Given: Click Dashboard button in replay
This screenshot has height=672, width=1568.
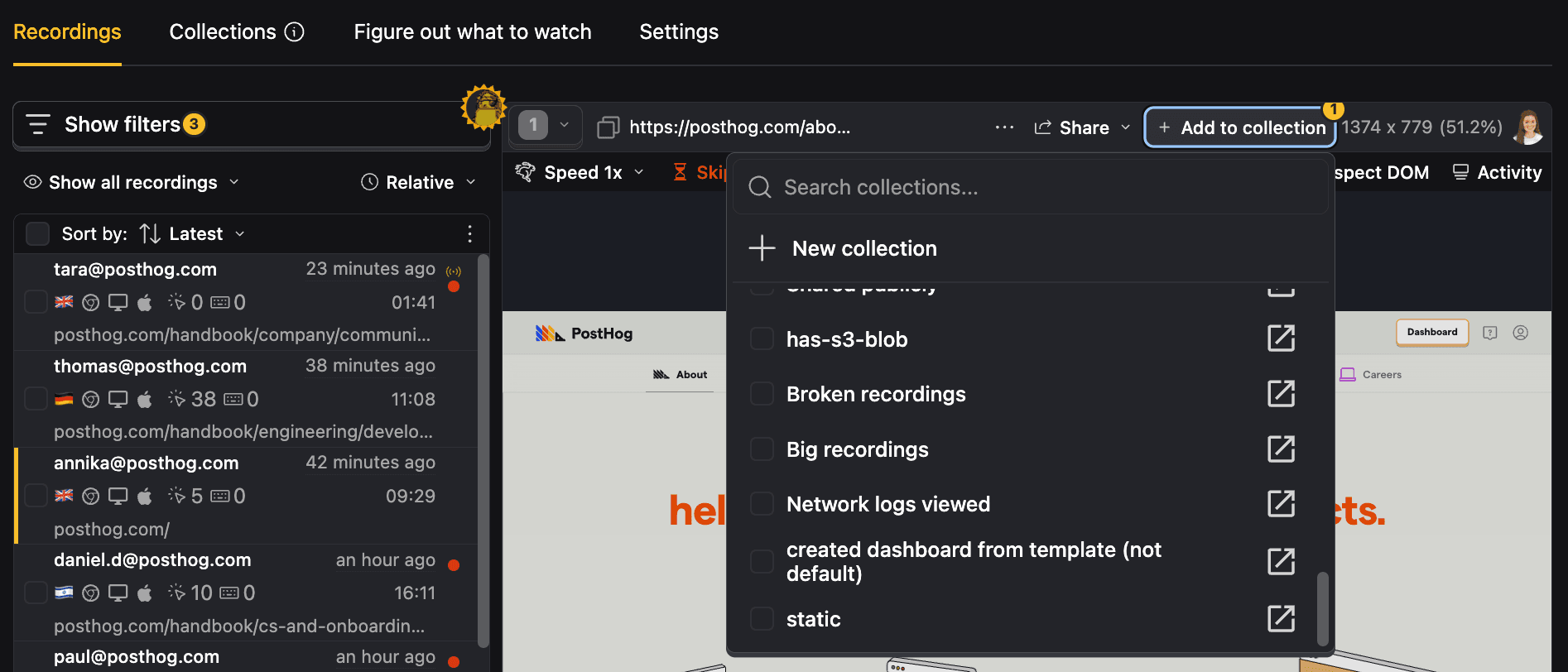Looking at the screenshot, I should click(x=1432, y=332).
